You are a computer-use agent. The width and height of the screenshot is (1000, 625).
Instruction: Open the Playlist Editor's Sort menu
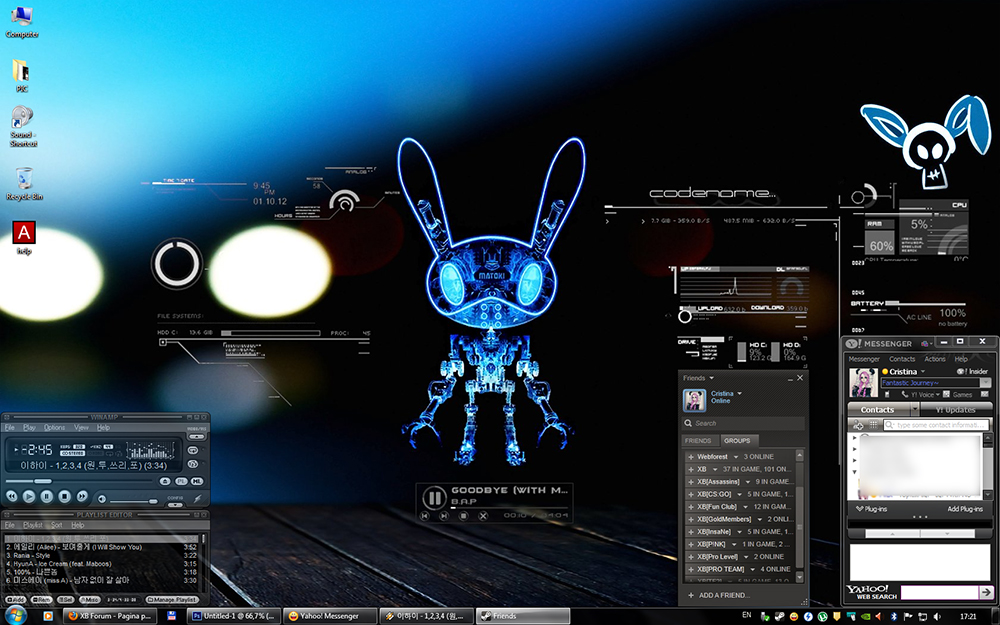(57, 525)
